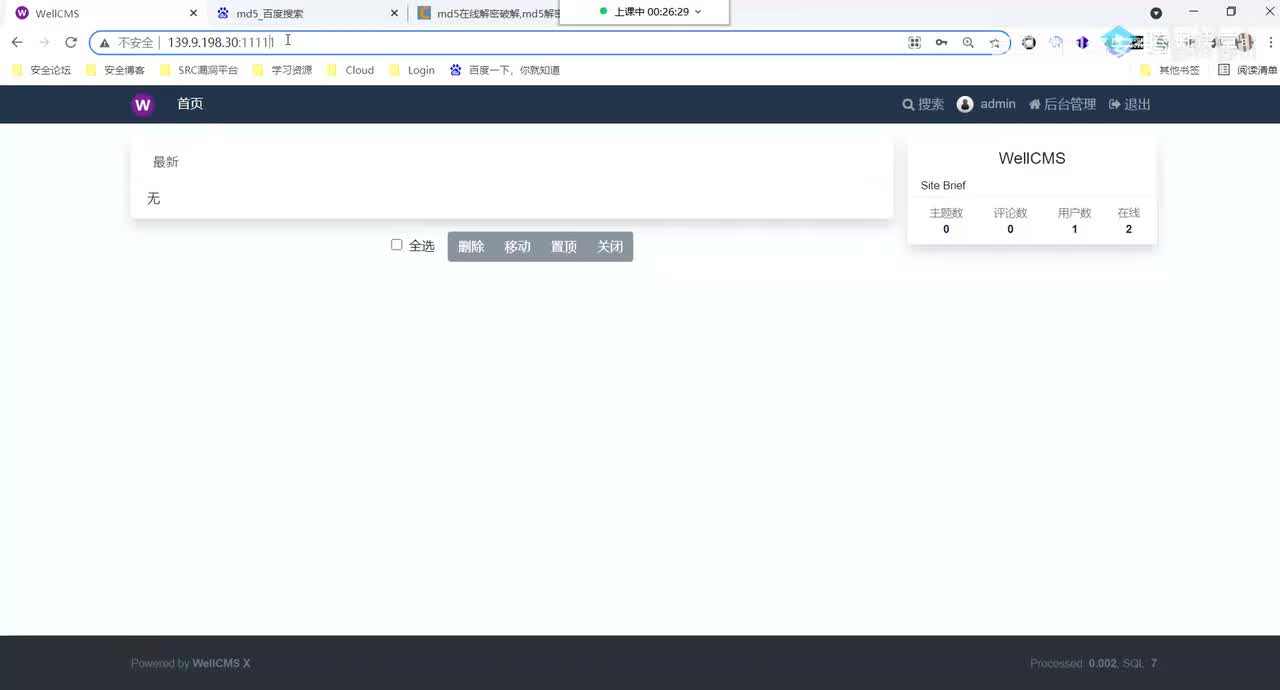
Task: Click the 删除 delete button
Action: point(471,247)
